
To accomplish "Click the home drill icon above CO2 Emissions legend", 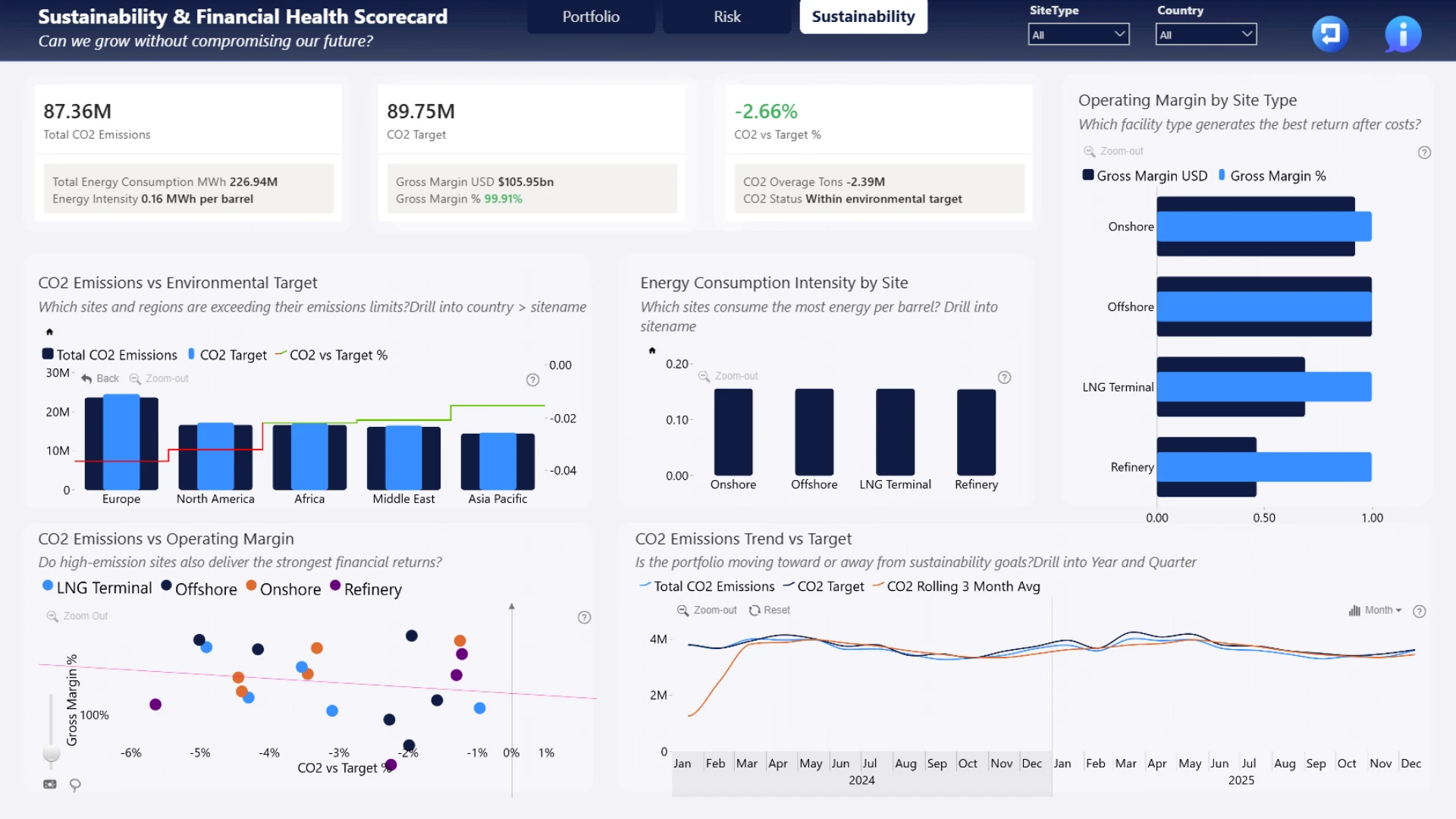I will pos(49,331).
